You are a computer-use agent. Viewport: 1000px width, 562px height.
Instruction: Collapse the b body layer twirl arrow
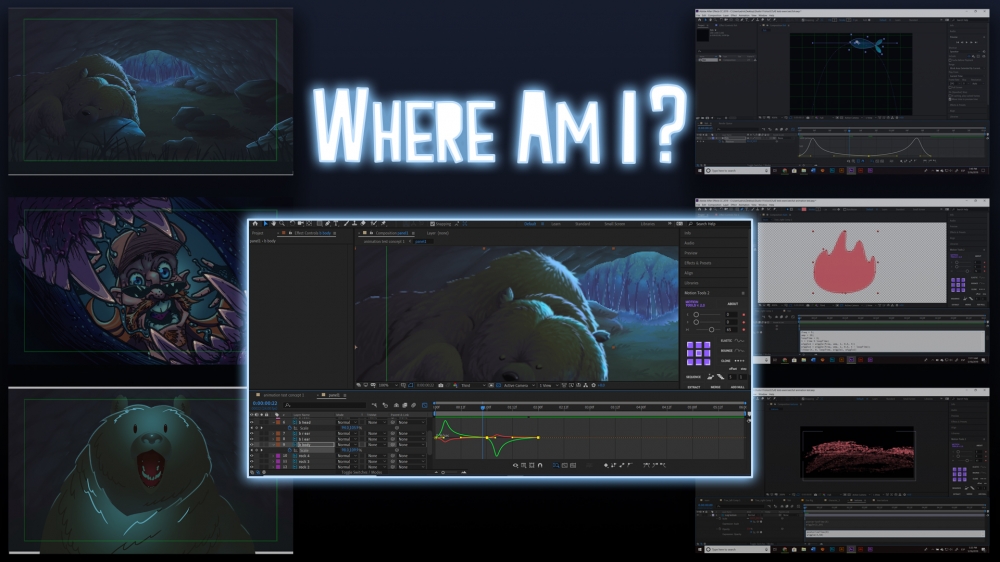coord(273,445)
